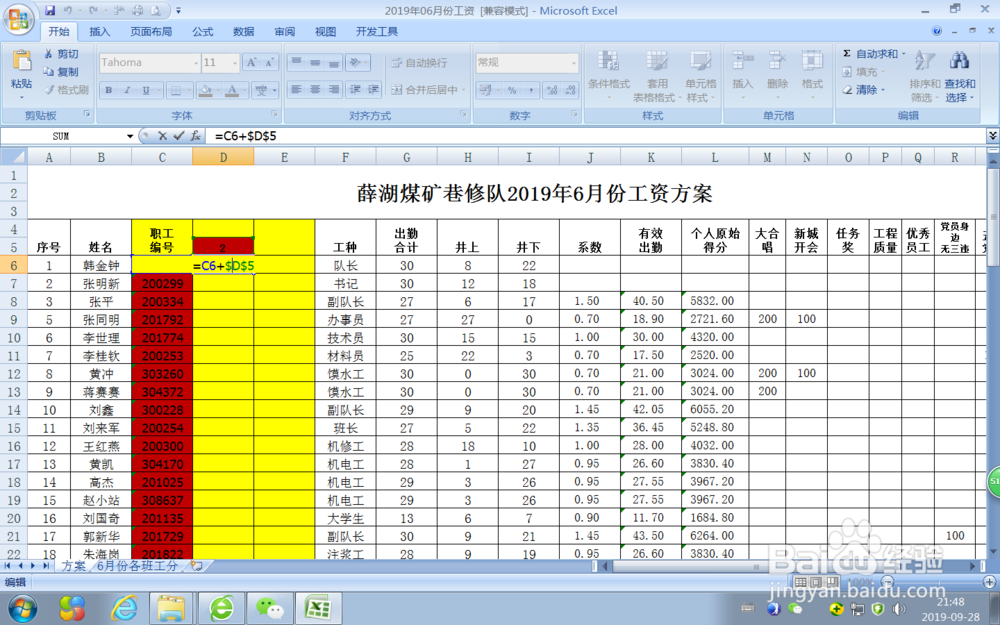Switch to the 6月份各班工分 sheet tab
The image size is (1000, 625).
pyautogui.click(x=135, y=565)
